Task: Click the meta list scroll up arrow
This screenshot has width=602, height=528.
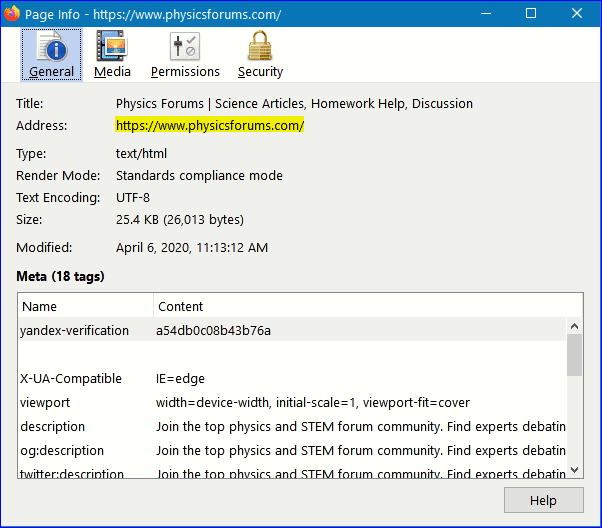Action: pyautogui.click(x=574, y=327)
